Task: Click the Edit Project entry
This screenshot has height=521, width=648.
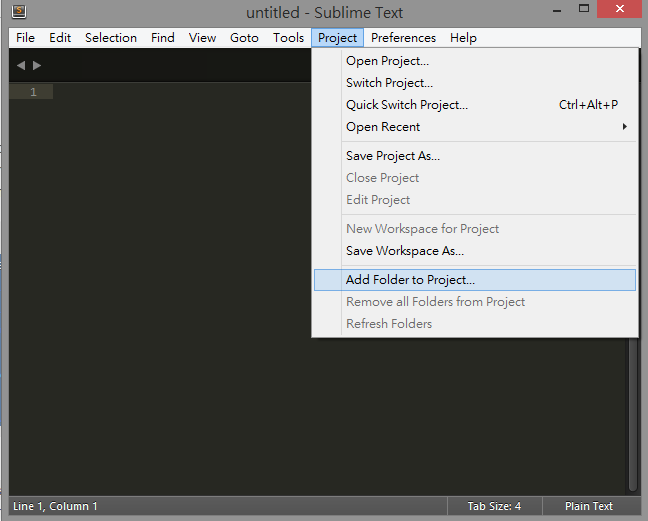Action: tap(475, 200)
